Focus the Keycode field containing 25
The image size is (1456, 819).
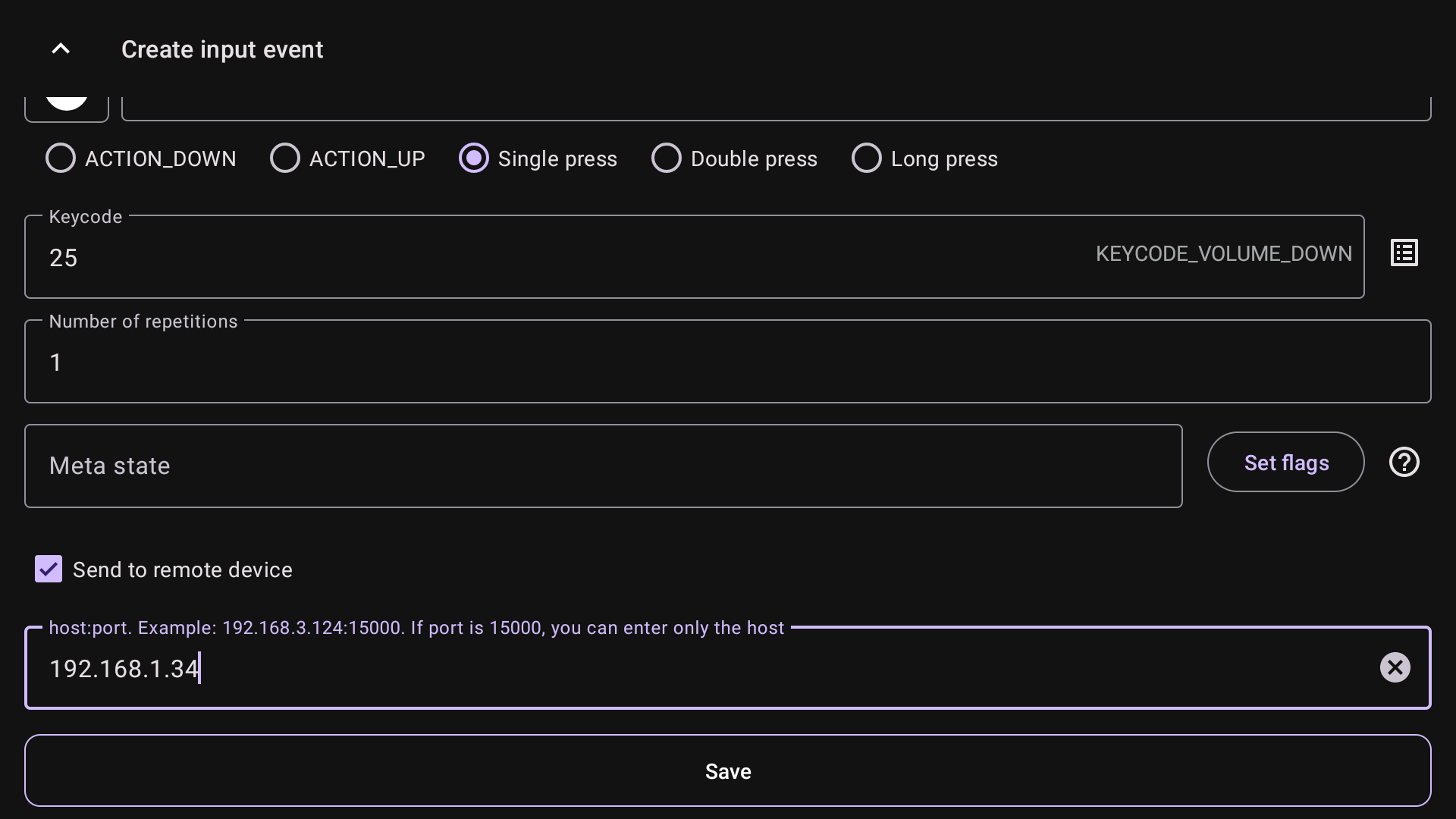point(531,258)
